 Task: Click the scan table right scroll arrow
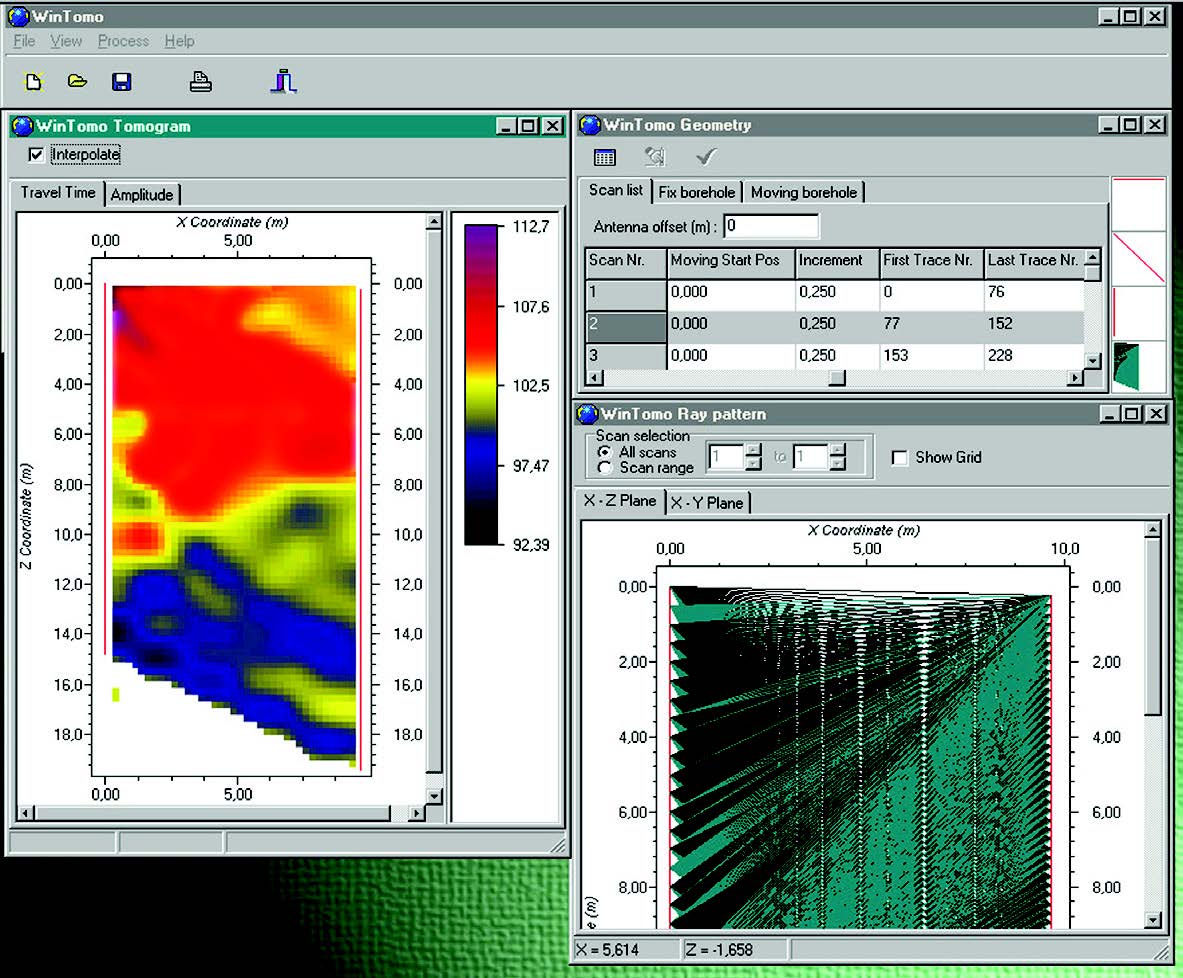pos(1075,377)
